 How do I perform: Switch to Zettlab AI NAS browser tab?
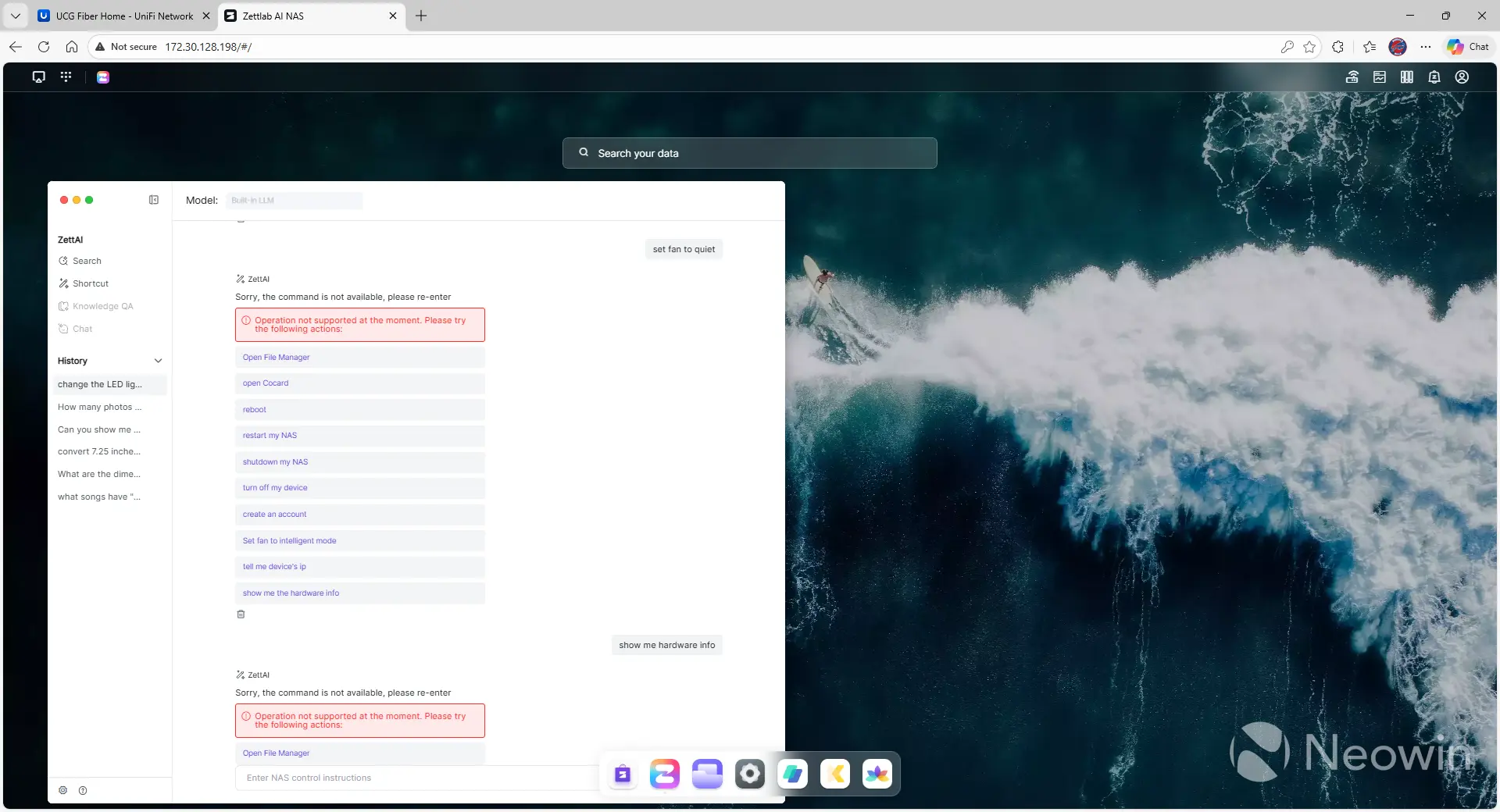(311, 16)
